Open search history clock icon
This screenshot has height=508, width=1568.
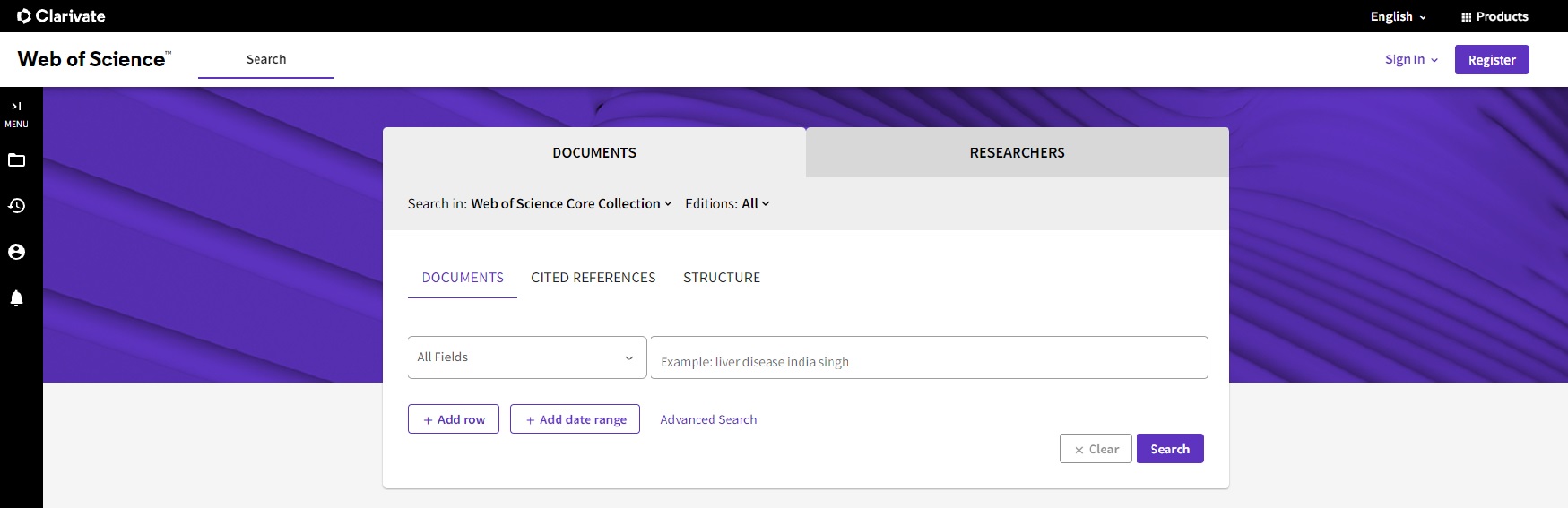pos(16,206)
